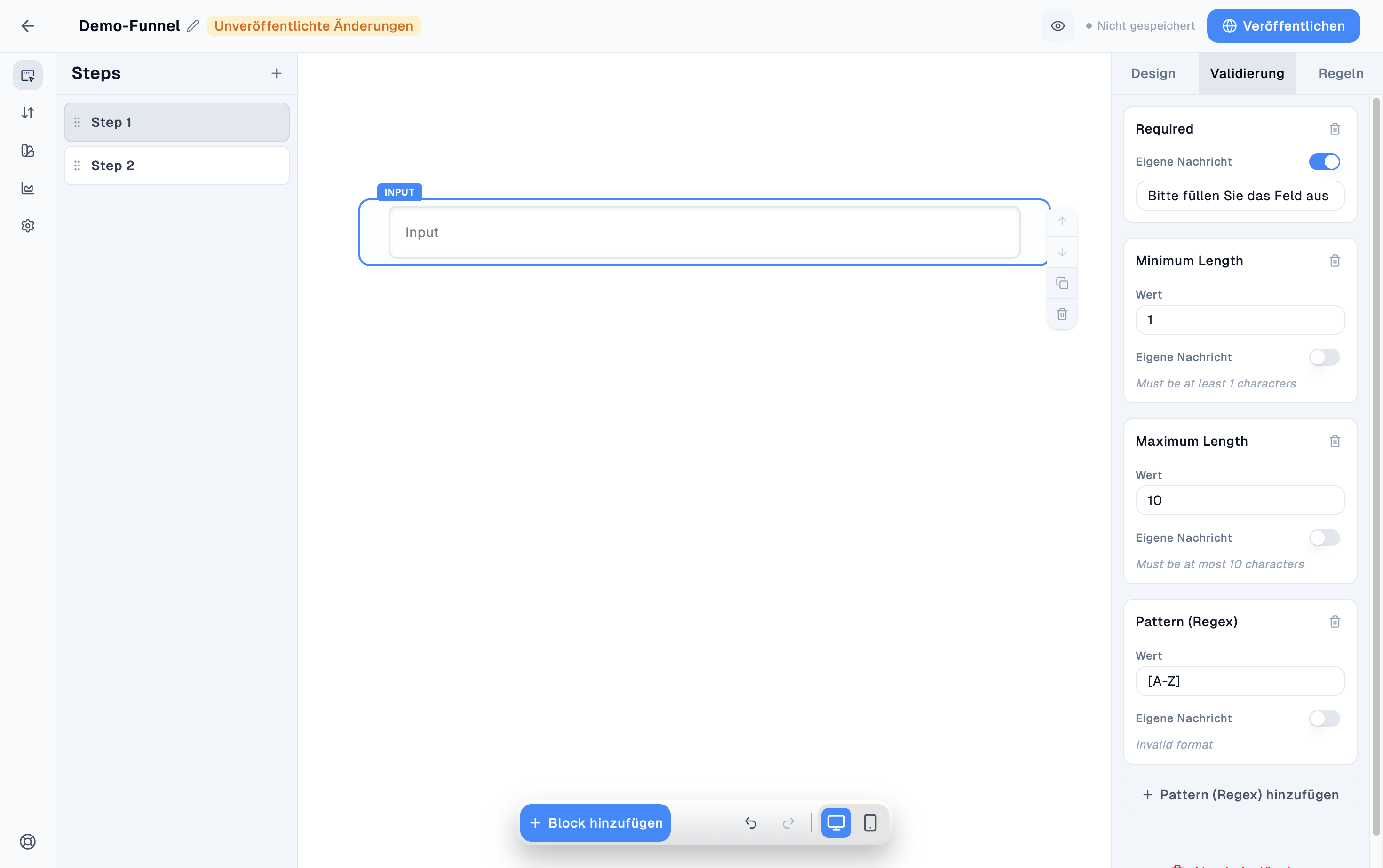This screenshot has height=868, width=1383.
Task: Grab the drag handle of Step 2
Action: [77, 166]
